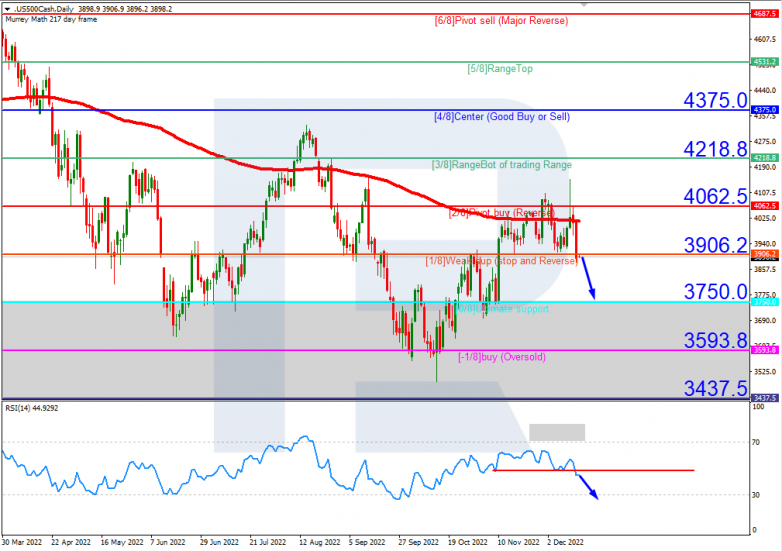Click the 30 Mar 2022 date label

(x=22, y=542)
